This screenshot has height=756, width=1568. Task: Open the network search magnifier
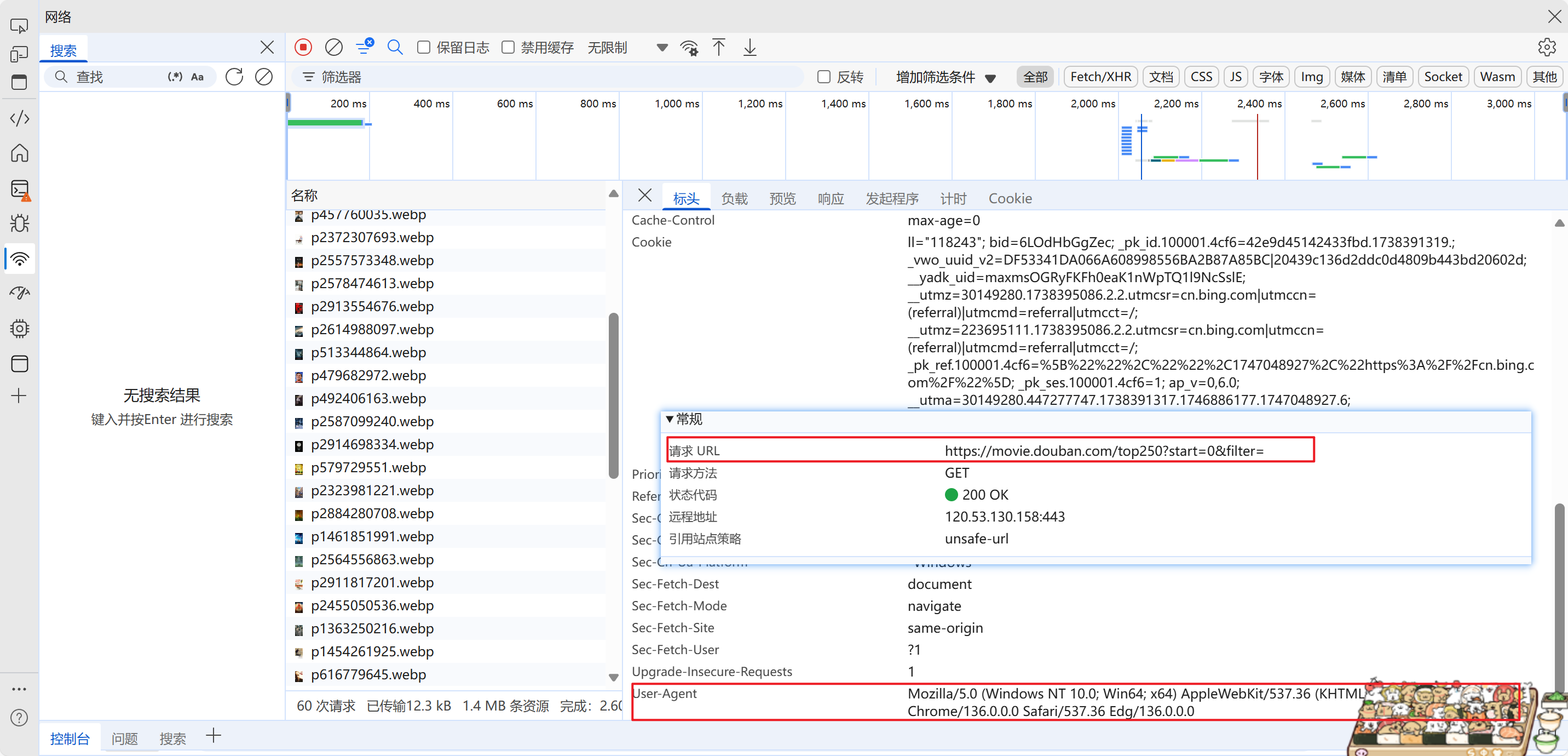pyautogui.click(x=395, y=48)
